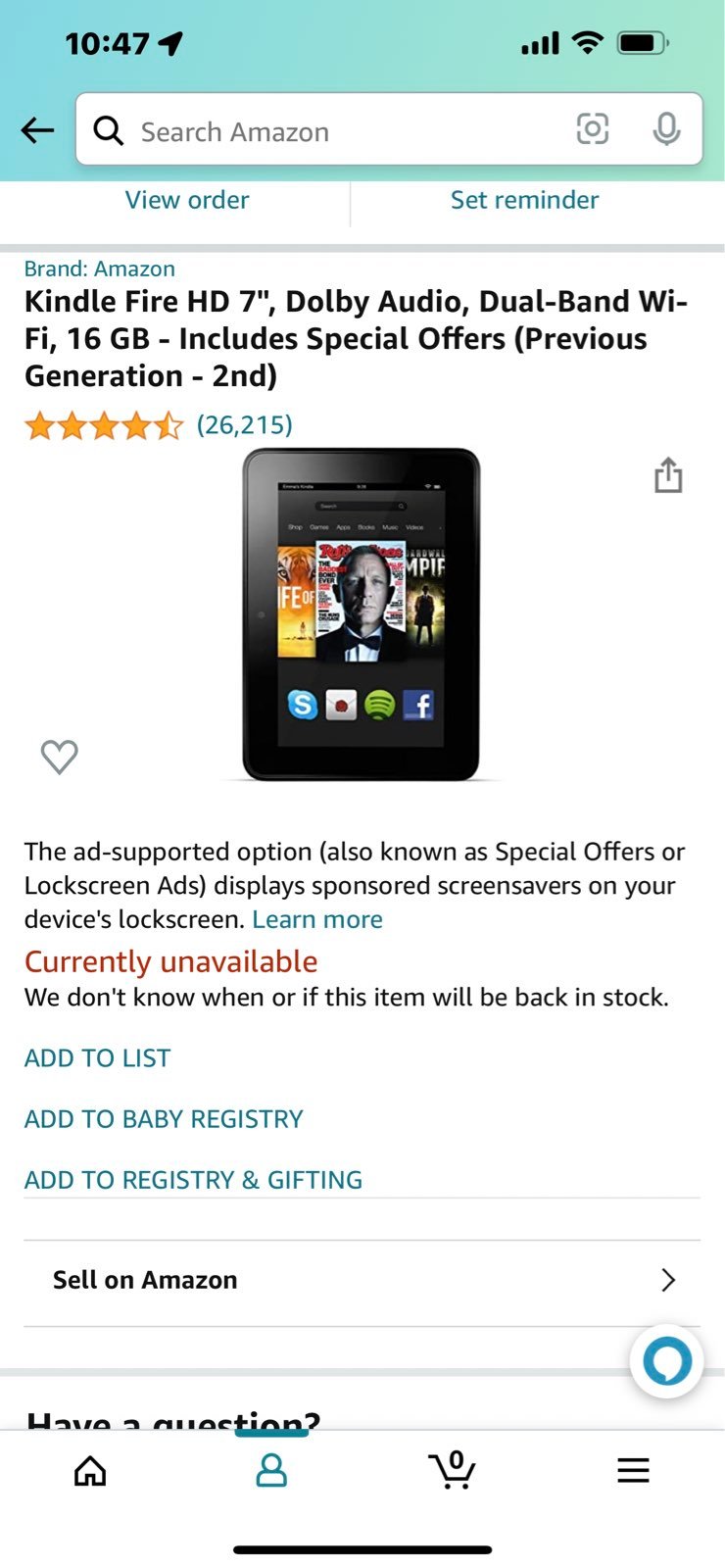Open the shopping cart icon
Viewport: 725px width, 1568px height.
[452, 1469]
